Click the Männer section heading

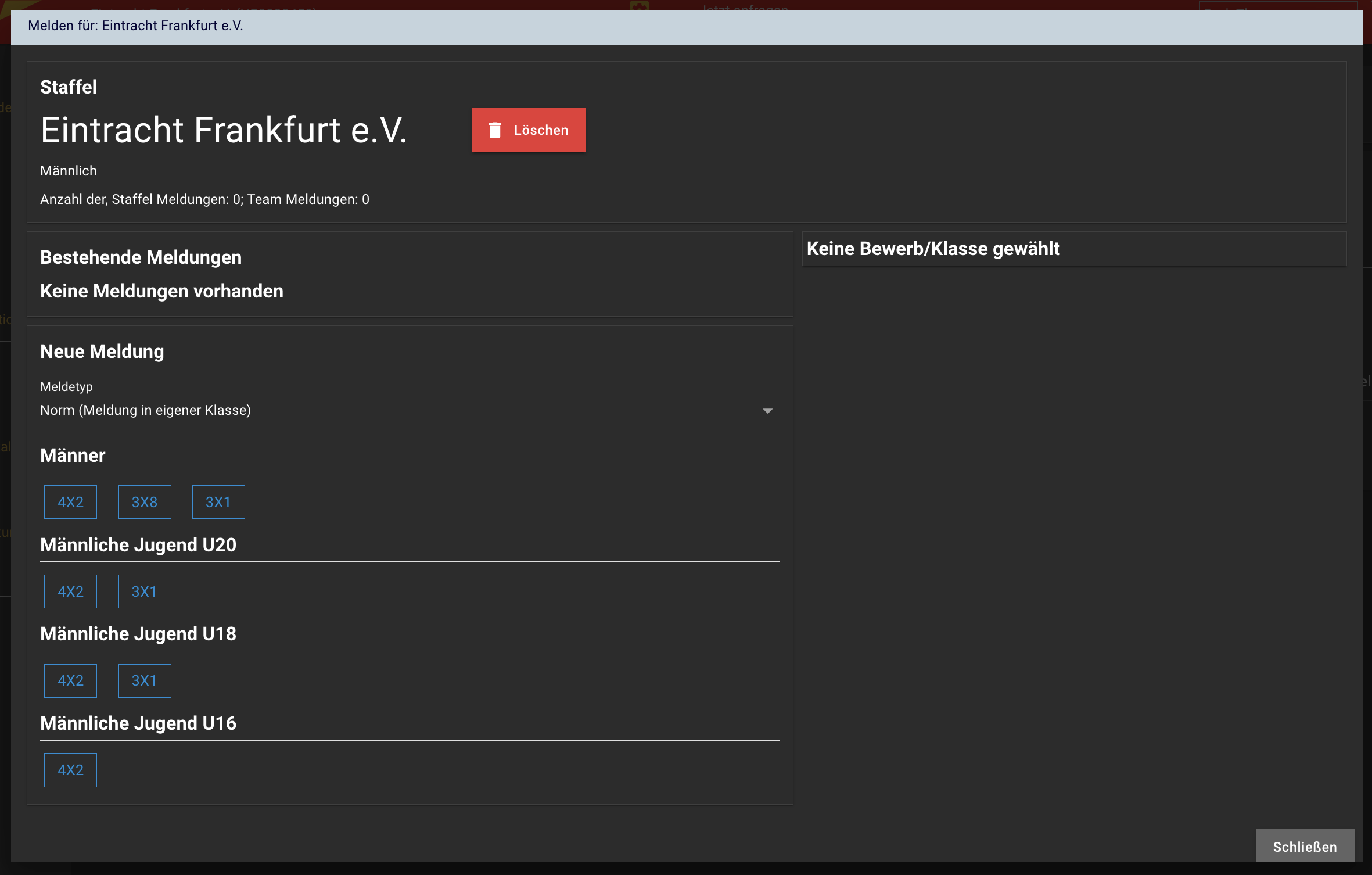coord(73,456)
